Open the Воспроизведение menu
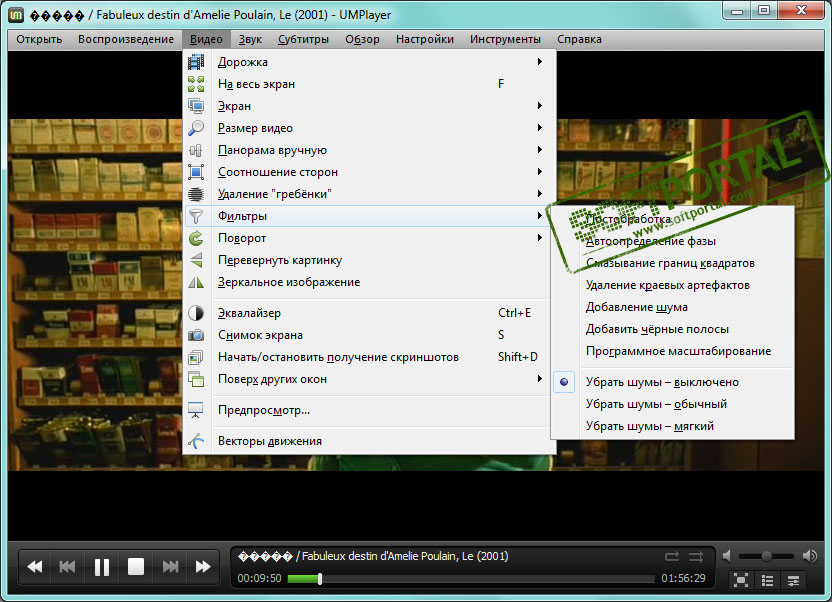The height and width of the screenshot is (602, 832). tap(126, 39)
